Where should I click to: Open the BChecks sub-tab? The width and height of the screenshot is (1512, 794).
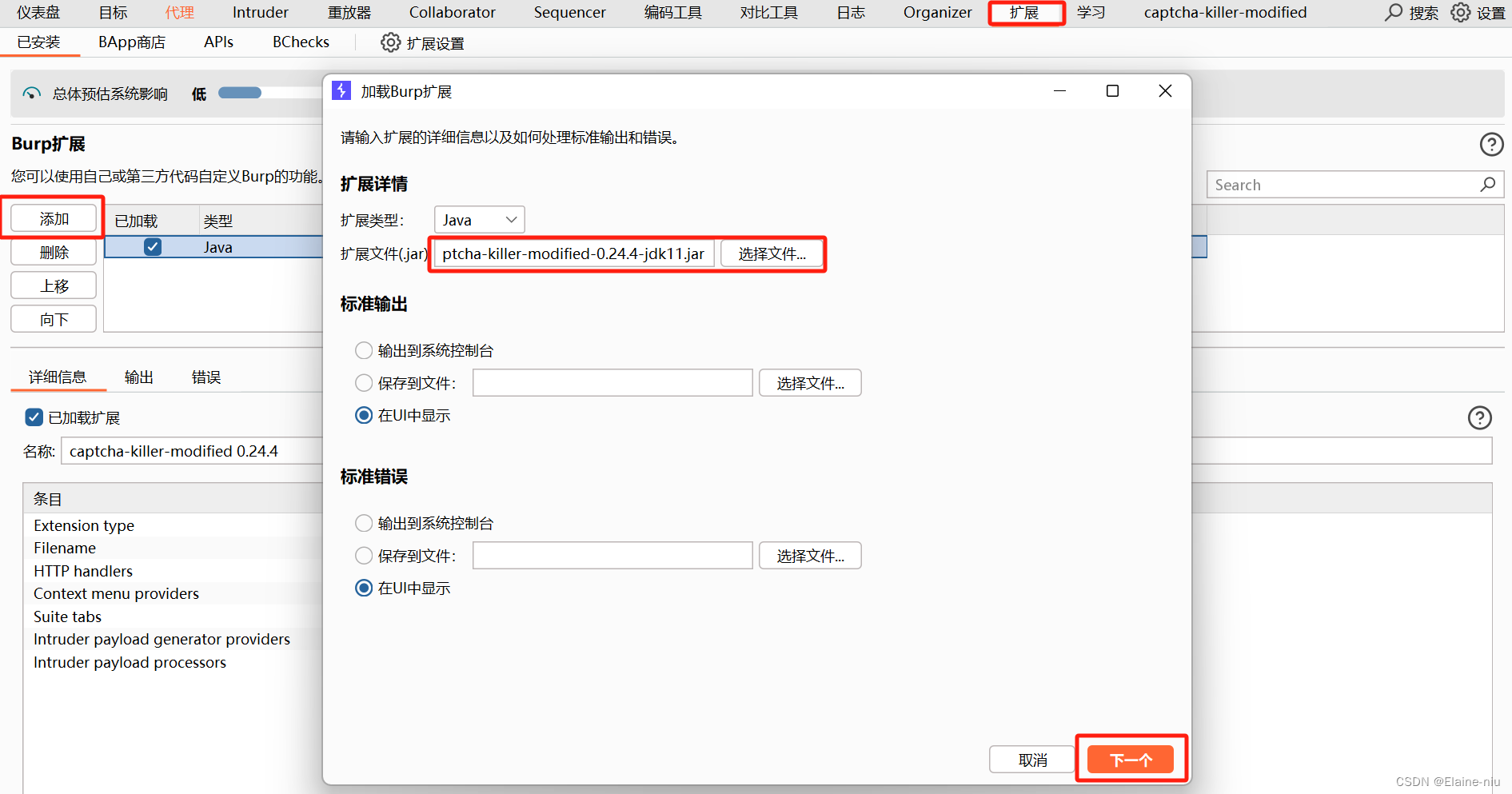click(301, 42)
